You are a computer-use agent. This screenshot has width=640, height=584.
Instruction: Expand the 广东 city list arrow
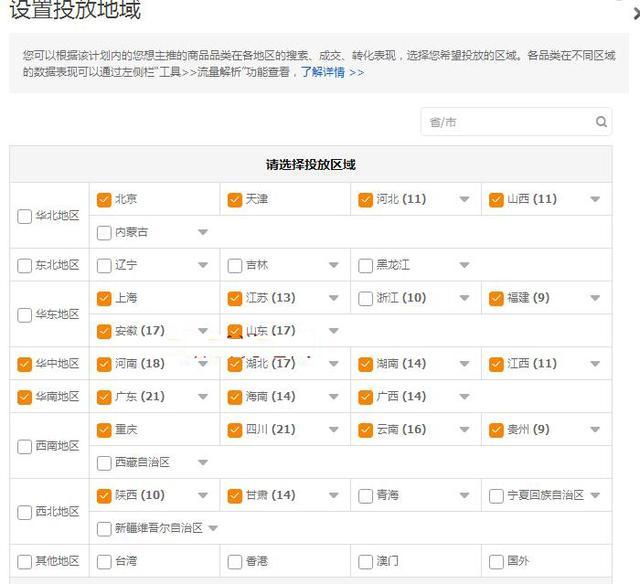(203, 398)
